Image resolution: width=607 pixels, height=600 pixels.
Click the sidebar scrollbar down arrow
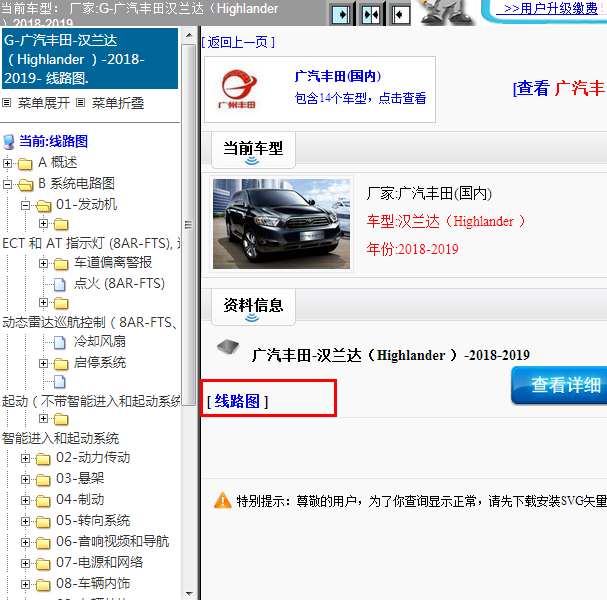189,593
